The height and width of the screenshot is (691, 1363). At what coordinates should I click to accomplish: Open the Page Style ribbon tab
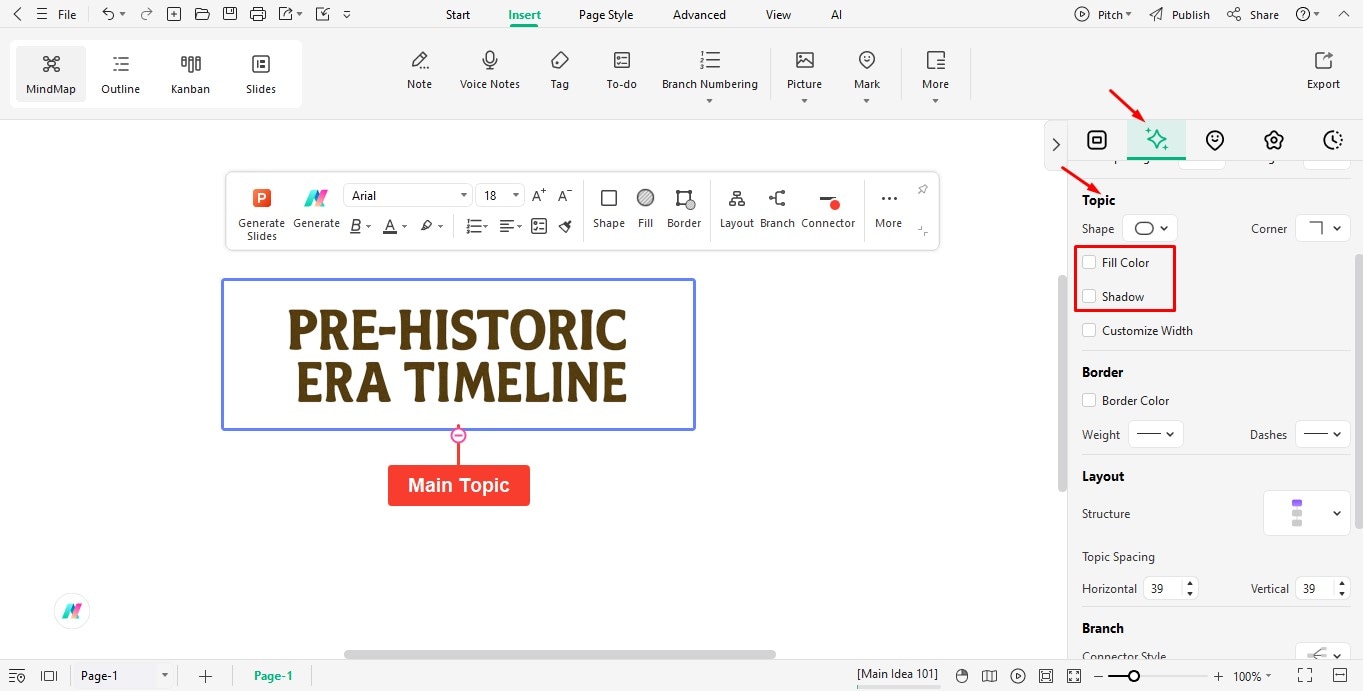pos(606,14)
